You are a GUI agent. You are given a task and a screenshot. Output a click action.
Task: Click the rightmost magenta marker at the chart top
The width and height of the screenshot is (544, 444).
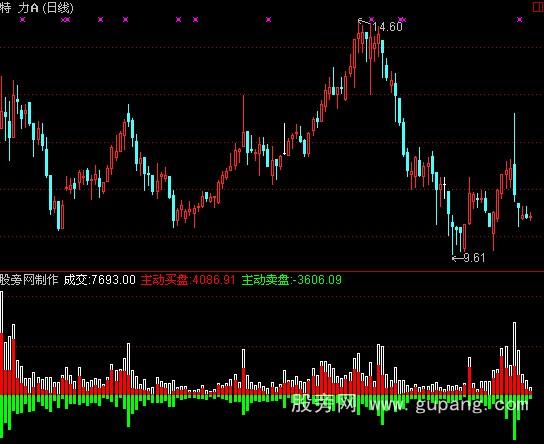coord(519,19)
